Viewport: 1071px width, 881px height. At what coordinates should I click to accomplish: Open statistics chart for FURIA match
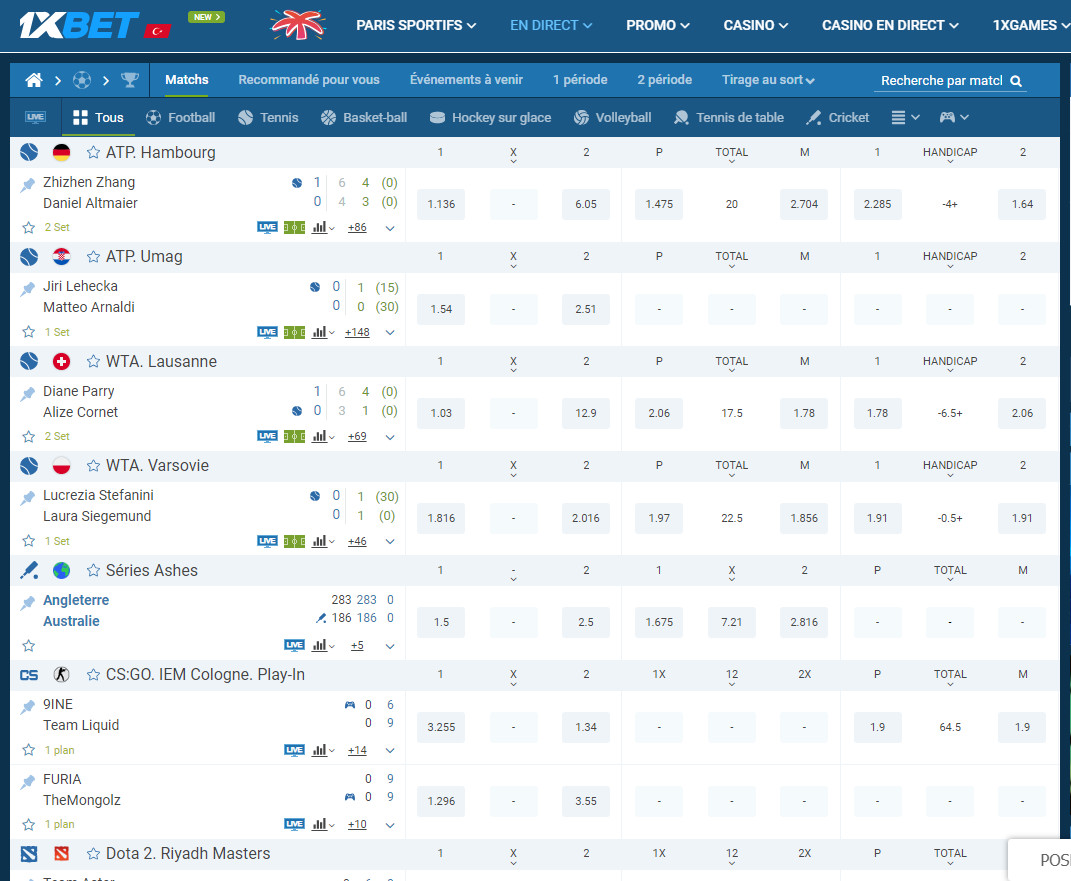[322, 824]
